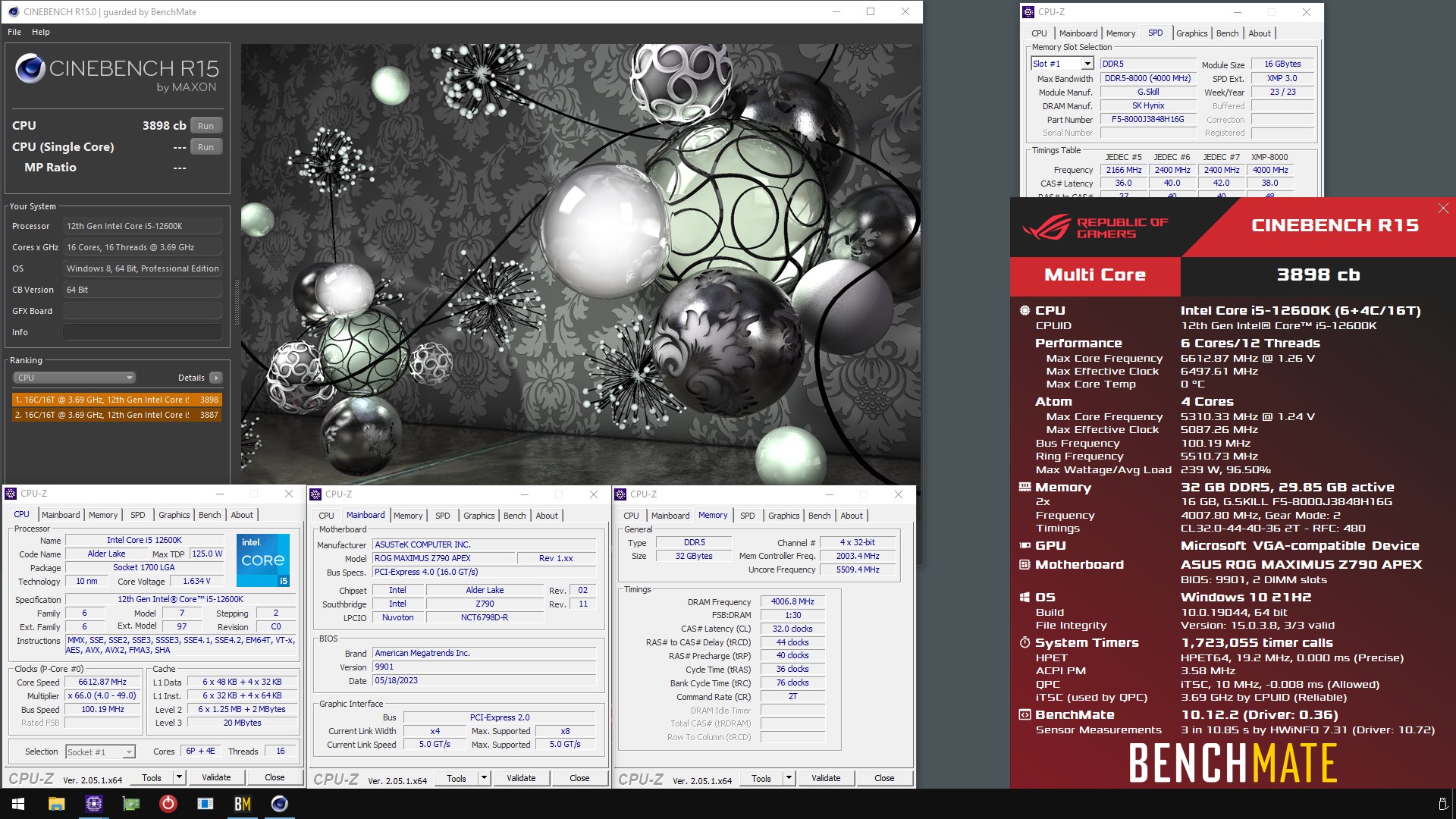This screenshot has height=819, width=1456.
Task: Close the BenchMate result overlay with X
Action: click(1443, 208)
